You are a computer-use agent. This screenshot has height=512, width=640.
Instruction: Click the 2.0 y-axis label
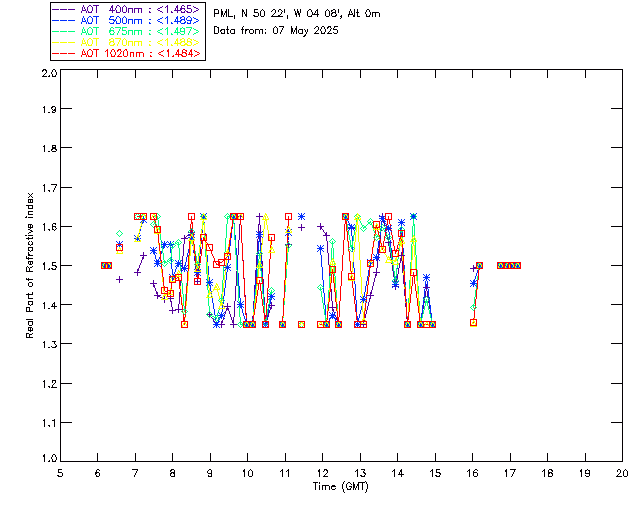[49, 73]
